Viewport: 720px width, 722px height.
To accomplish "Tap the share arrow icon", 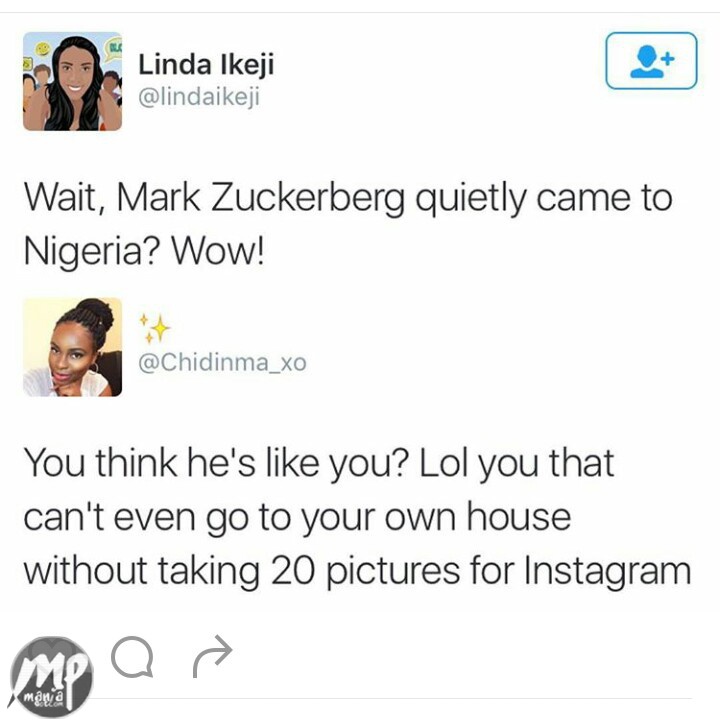I will tap(212, 656).
